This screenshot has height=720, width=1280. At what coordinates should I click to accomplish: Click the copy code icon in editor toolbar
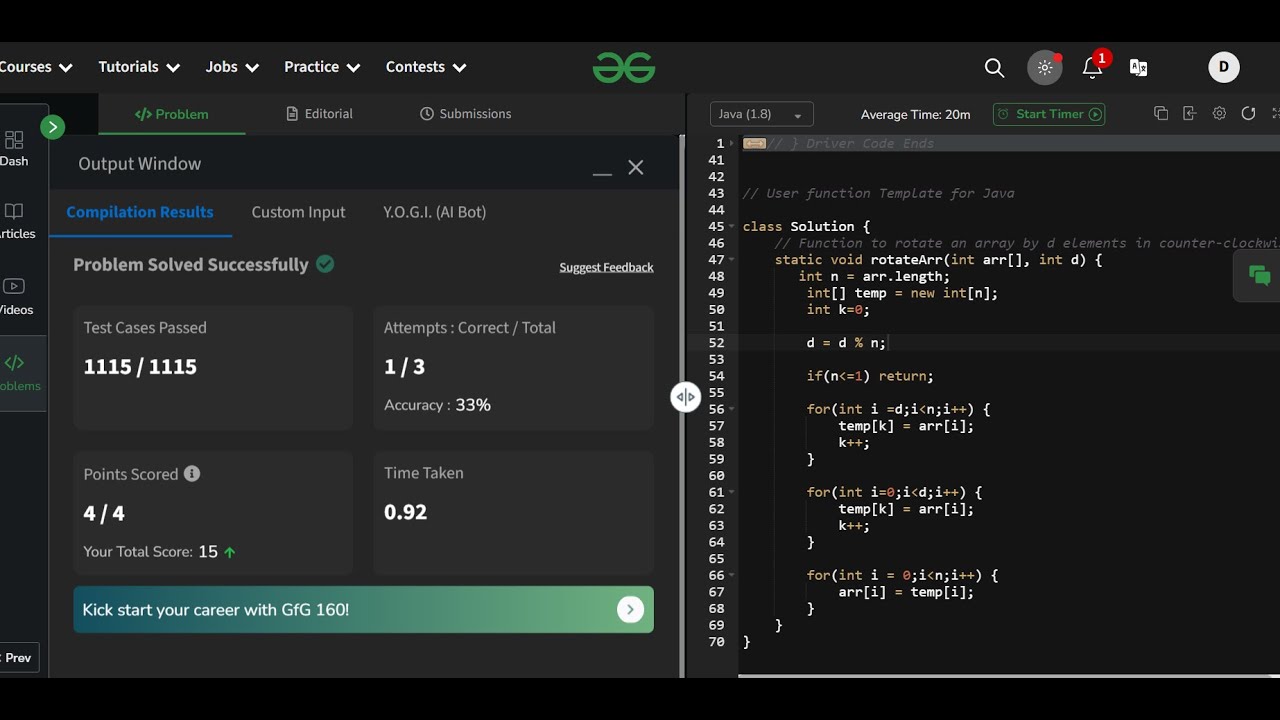(x=1161, y=113)
